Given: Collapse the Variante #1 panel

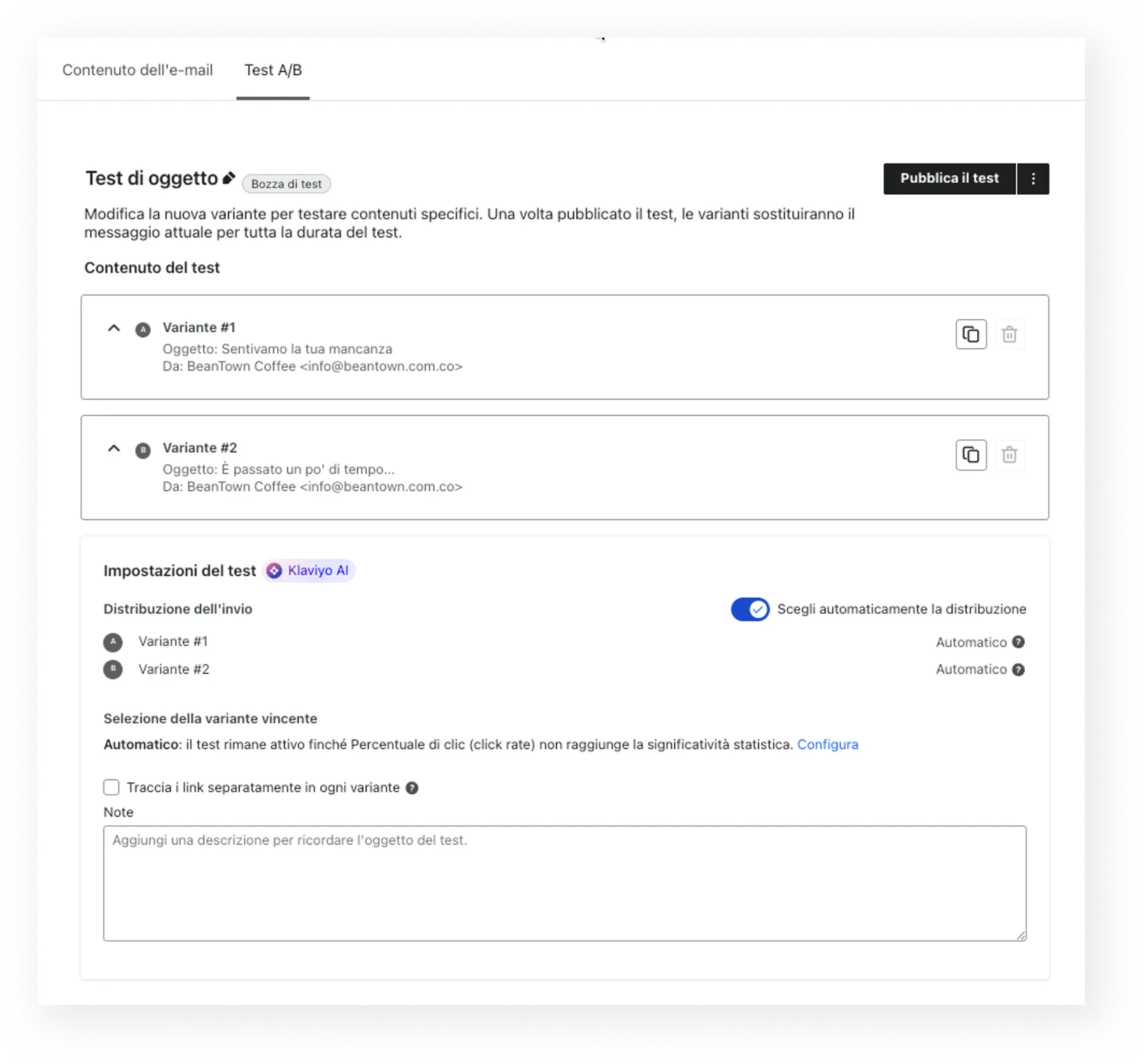Looking at the screenshot, I should point(113,328).
